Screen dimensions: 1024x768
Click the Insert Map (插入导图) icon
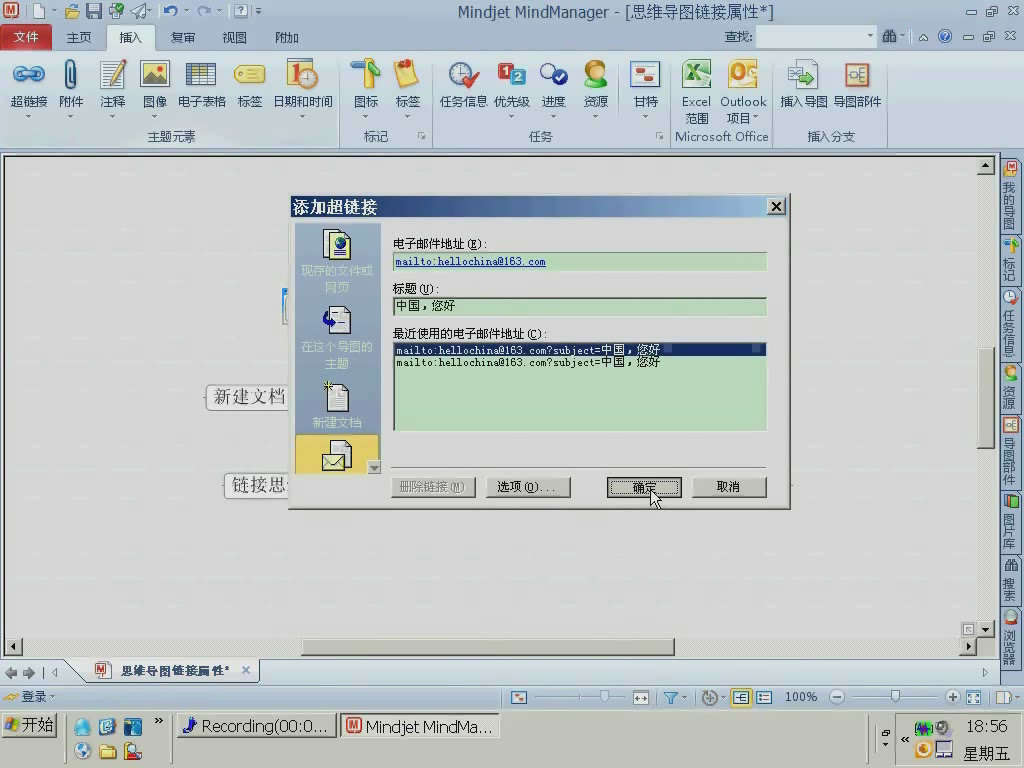pos(803,74)
